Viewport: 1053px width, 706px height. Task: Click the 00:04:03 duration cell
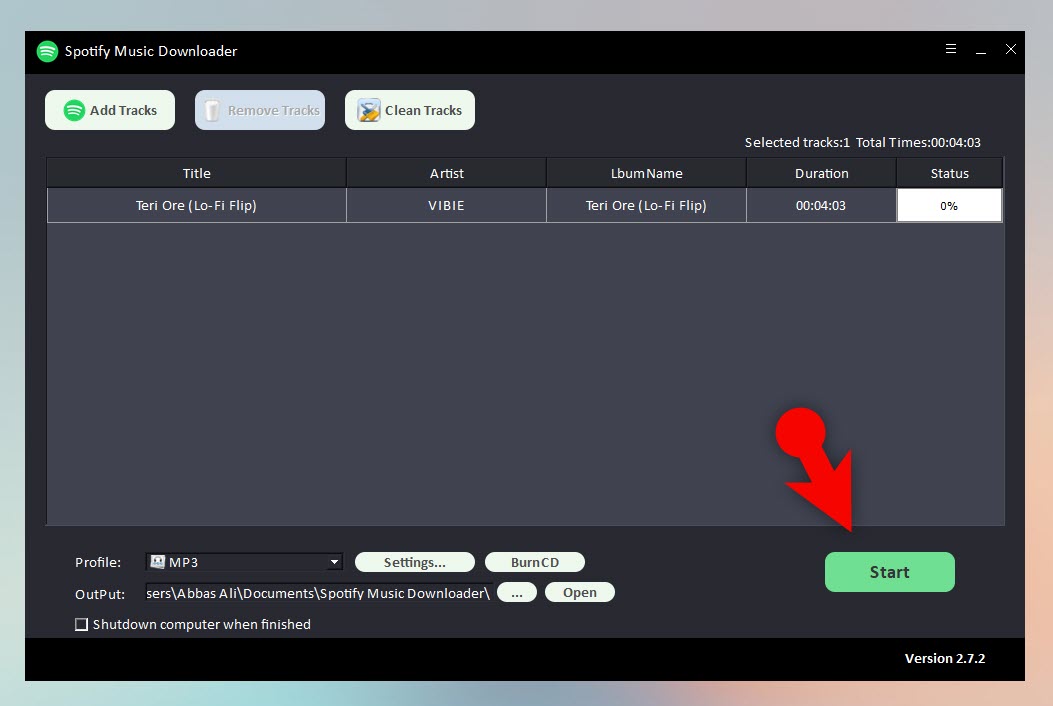point(821,206)
